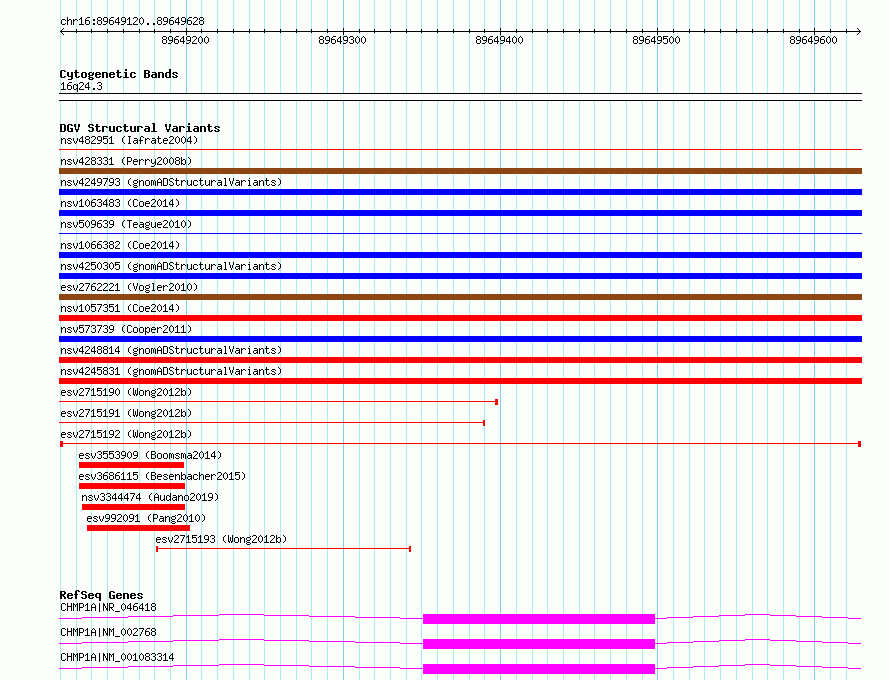Click nsv4248814 (gnomADStructuralVariants) label
Screen dimensions: 890x680
pyautogui.click(x=171, y=350)
